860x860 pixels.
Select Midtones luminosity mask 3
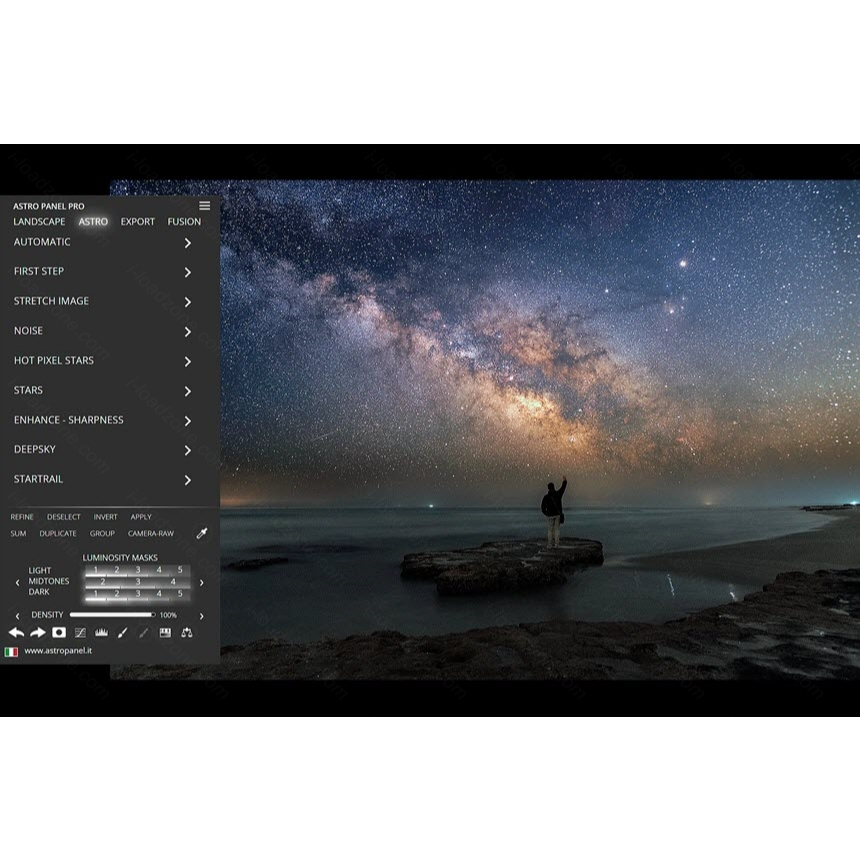[138, 581]
